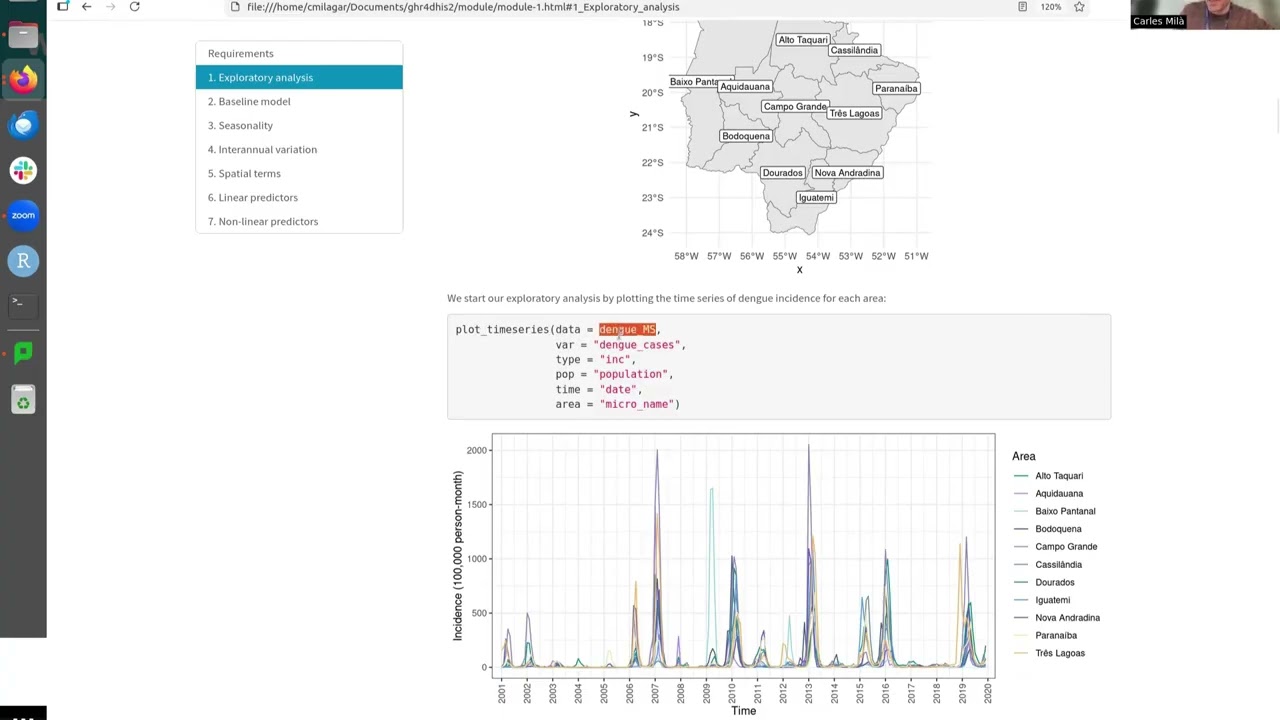Click the Campo Grande label on the map

pos(795,107)
